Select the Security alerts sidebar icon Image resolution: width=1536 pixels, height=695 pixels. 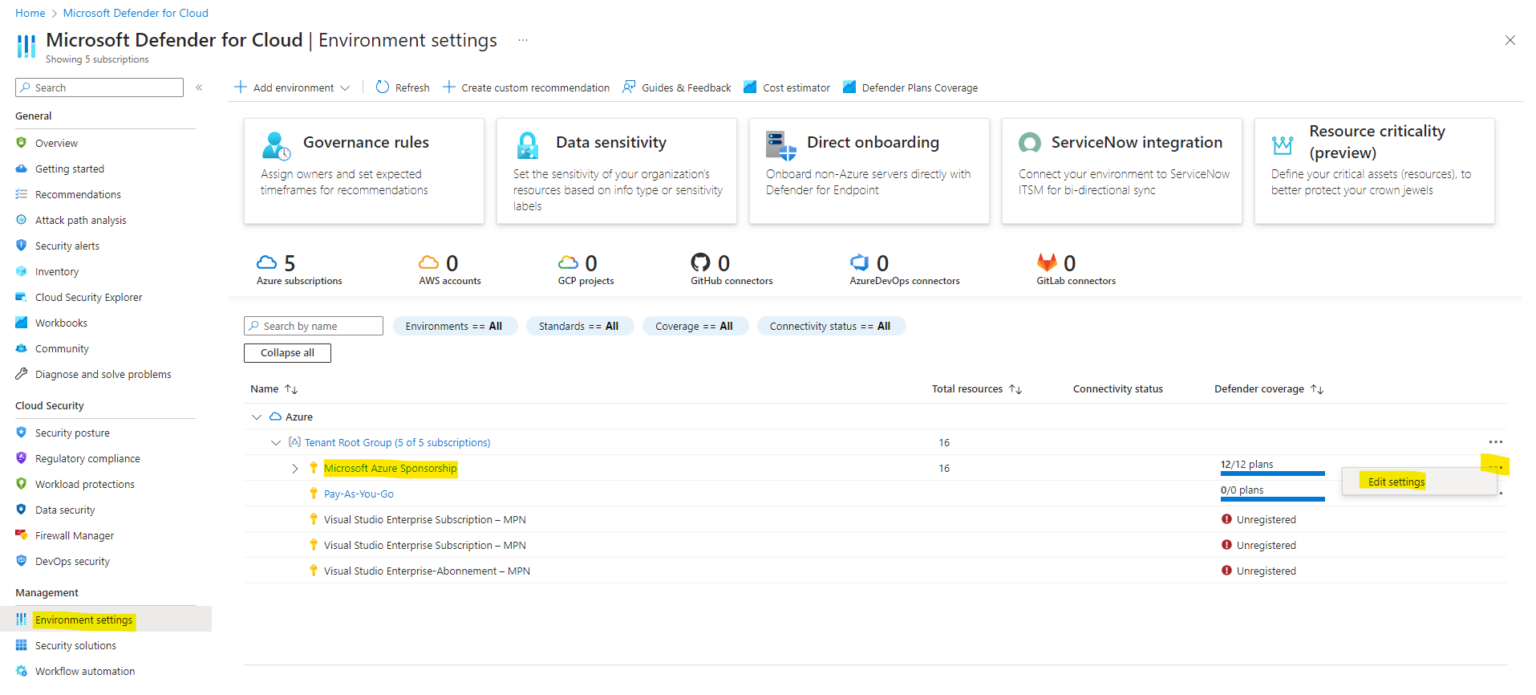[22, 245]
